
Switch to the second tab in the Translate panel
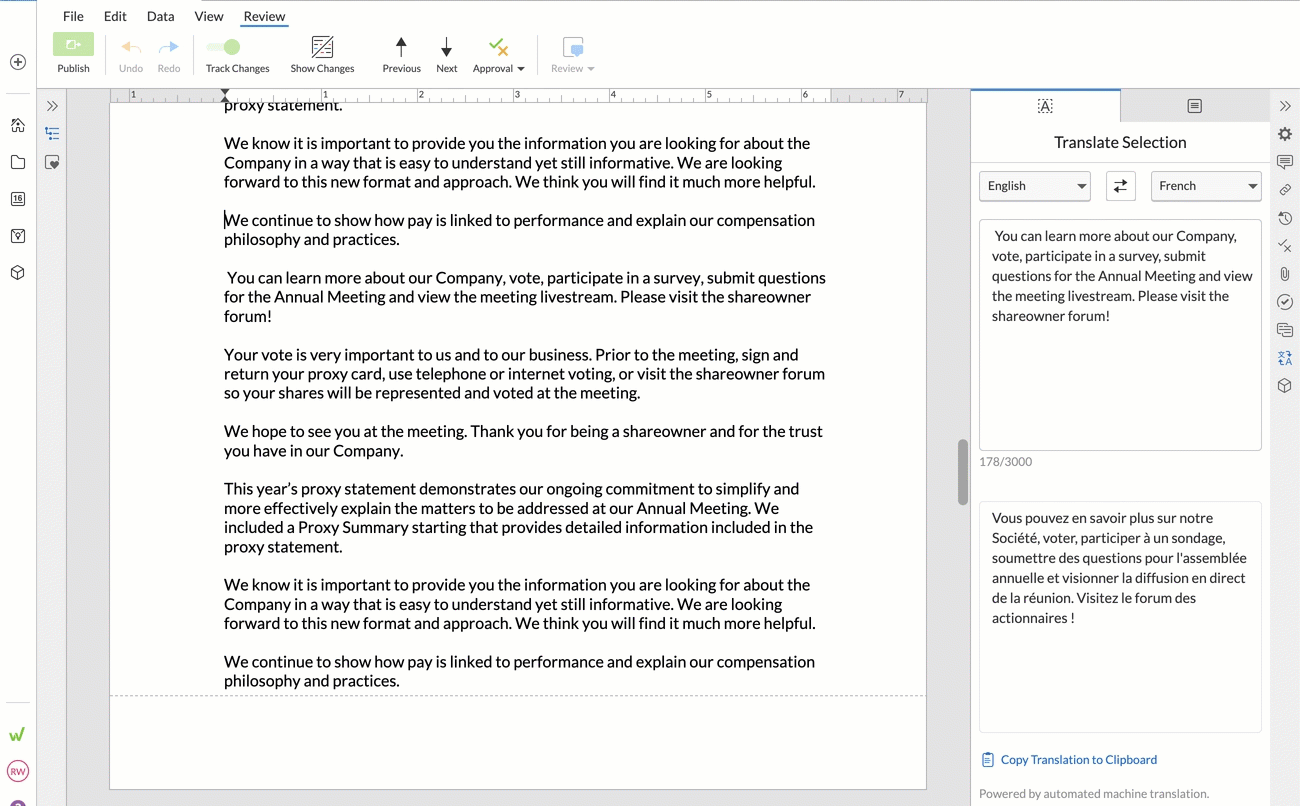coord(1194,105)
